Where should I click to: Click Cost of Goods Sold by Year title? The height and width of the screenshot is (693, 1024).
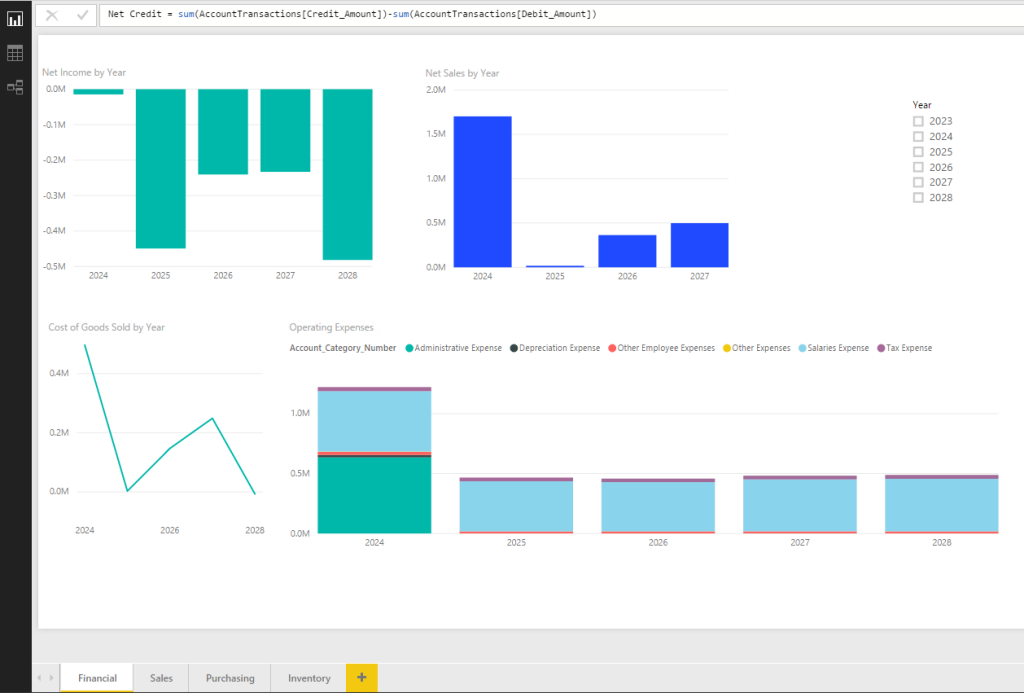(106, 327)
